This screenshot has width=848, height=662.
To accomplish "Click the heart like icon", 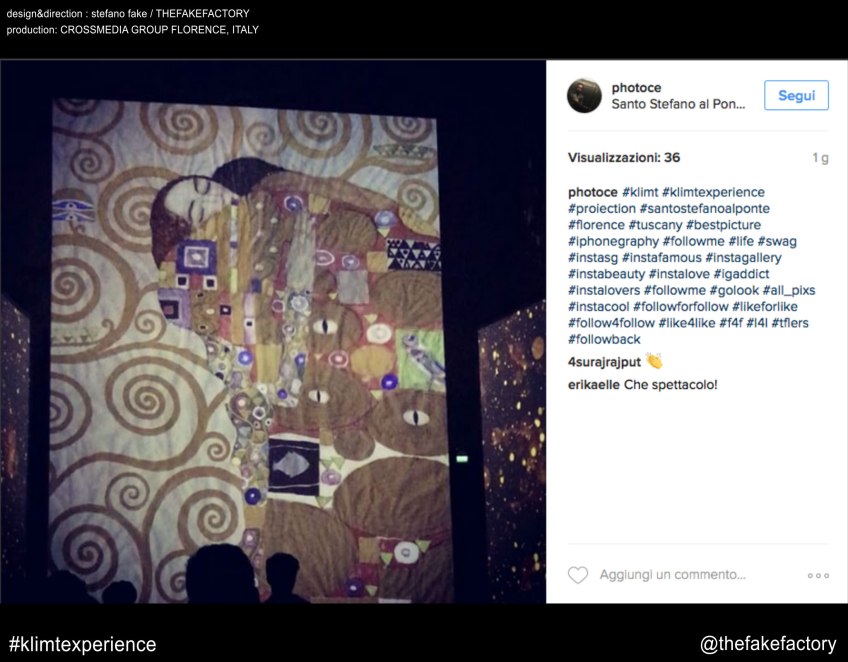I will (x=578, y=575).
